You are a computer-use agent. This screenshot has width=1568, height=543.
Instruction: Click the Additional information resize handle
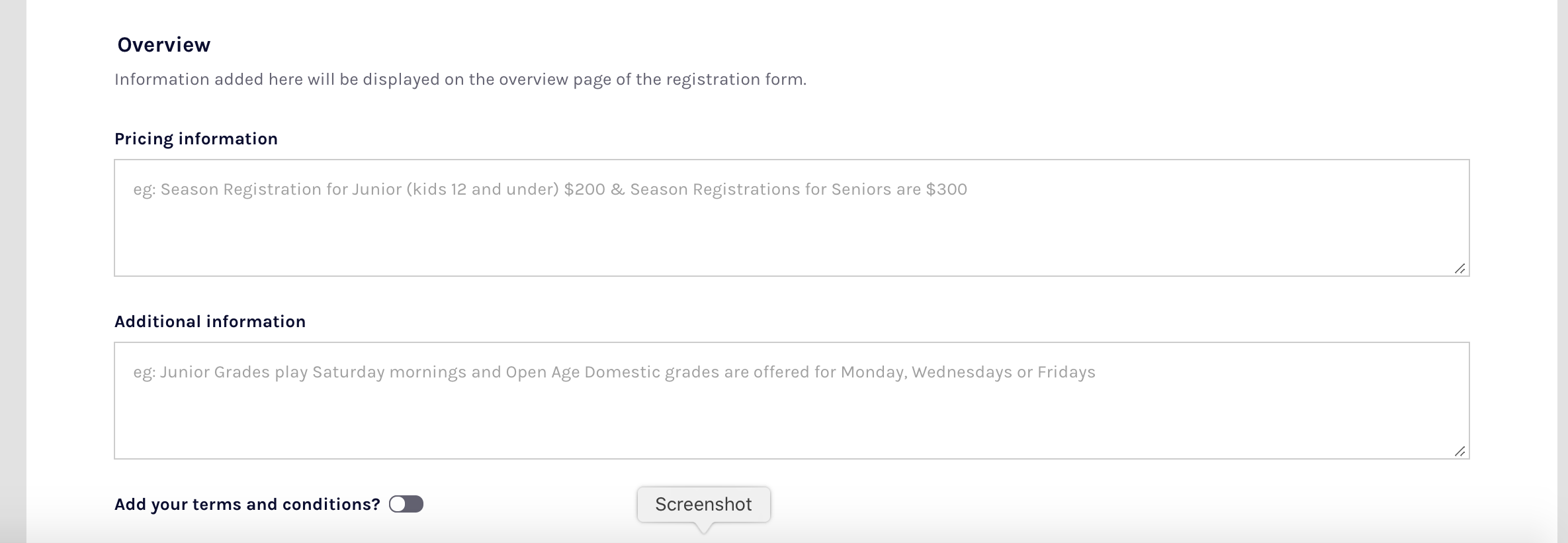1459,451
